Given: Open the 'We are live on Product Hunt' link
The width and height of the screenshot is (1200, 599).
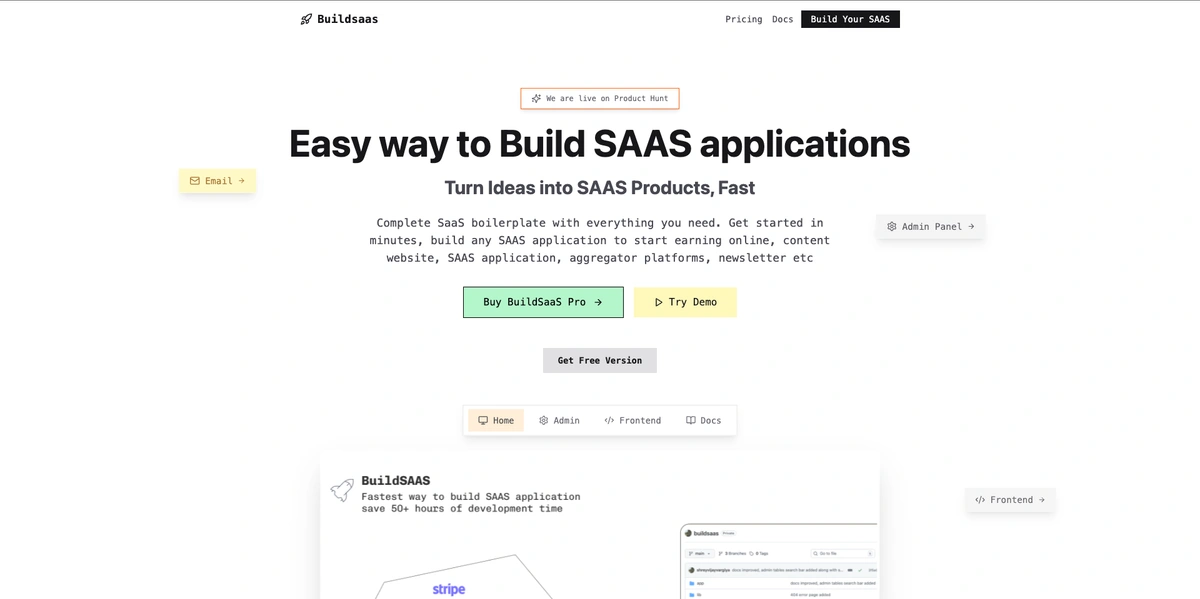Looking at the screenshot, I should pyautogui.click(x=599, y=98).
